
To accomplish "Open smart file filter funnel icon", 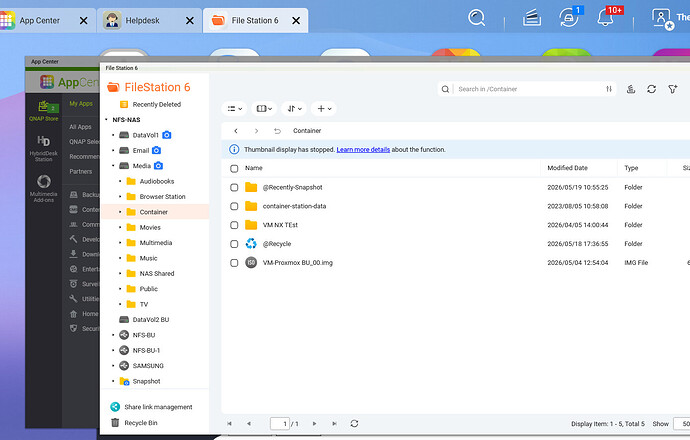I will point(672,89).
